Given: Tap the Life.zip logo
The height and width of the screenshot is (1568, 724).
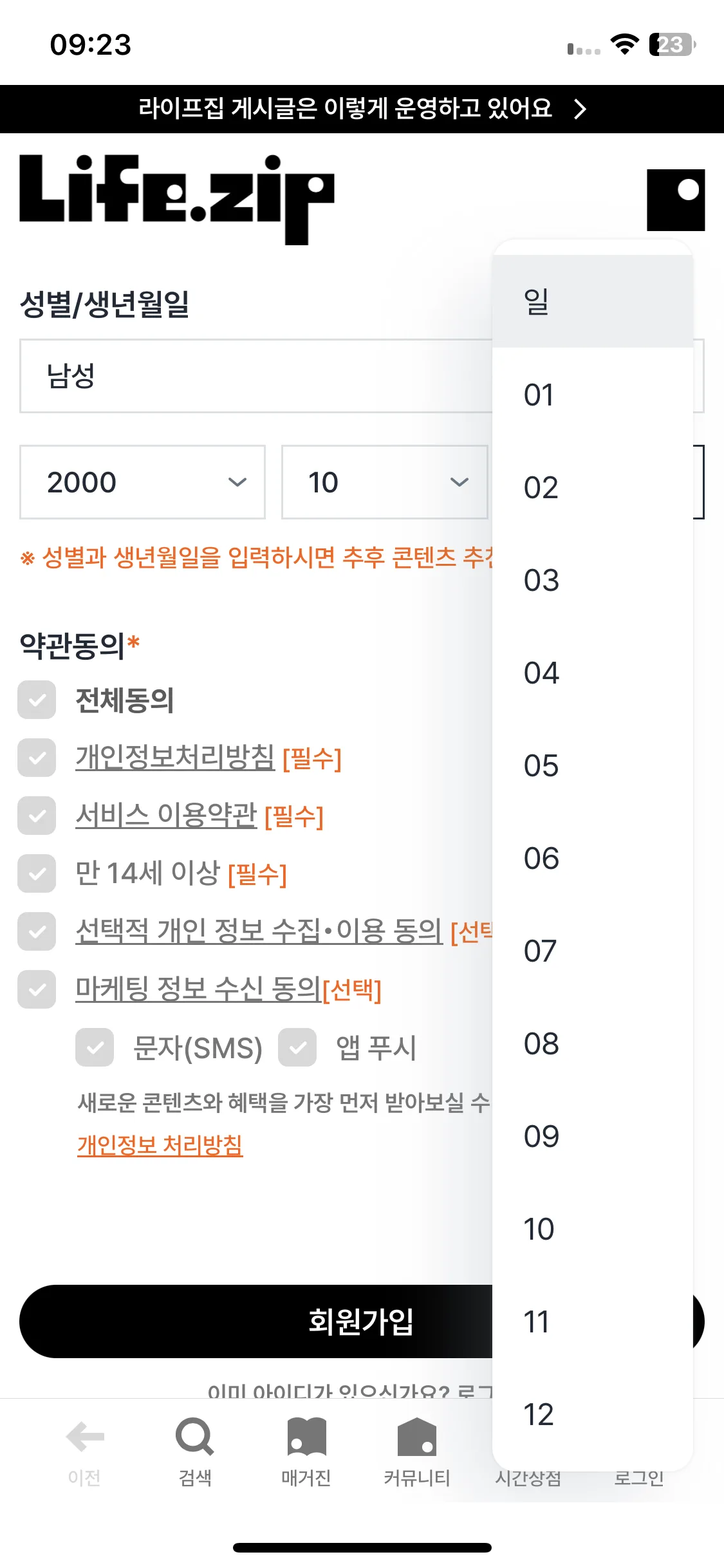Looking at the screenshot, I should 177,199.
